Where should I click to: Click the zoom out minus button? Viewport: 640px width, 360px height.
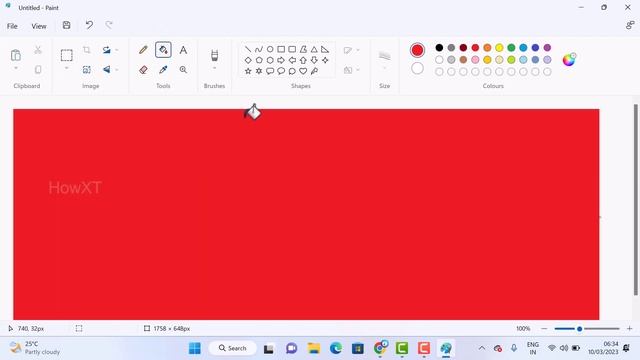click(544, 329)
